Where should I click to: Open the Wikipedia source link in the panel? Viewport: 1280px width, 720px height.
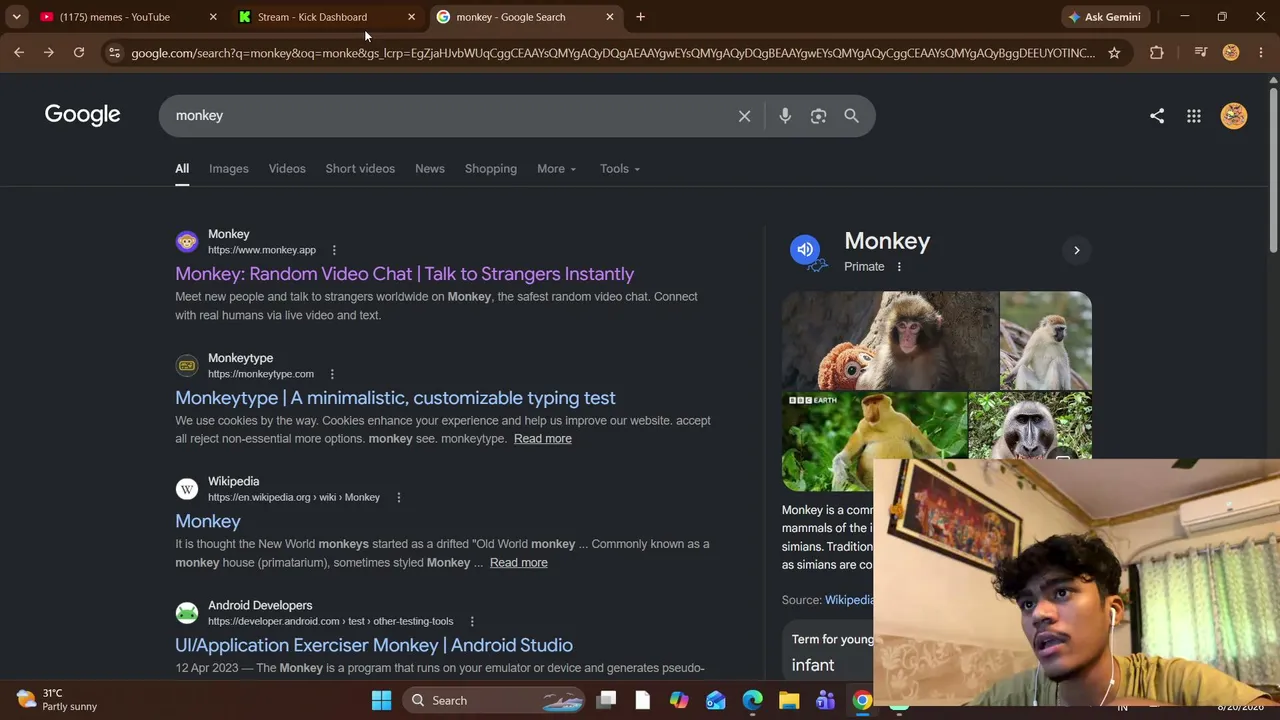click(x=849, y=600)
